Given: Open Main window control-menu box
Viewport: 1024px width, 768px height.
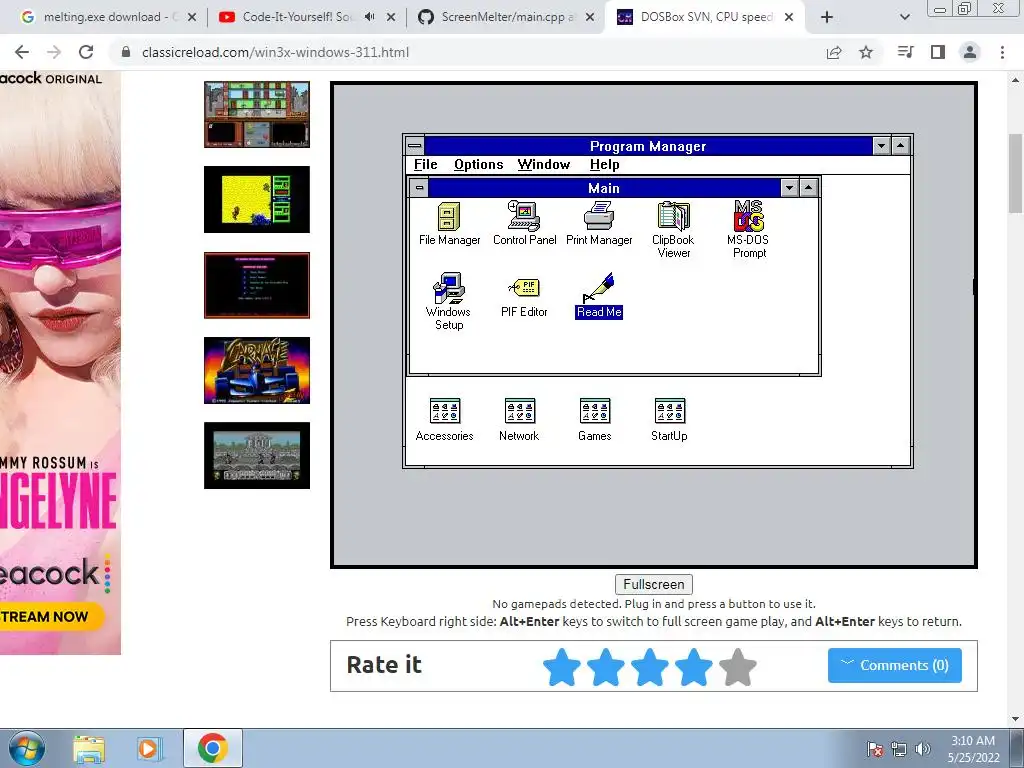Looking at the screenshot, I should point(419,188).
